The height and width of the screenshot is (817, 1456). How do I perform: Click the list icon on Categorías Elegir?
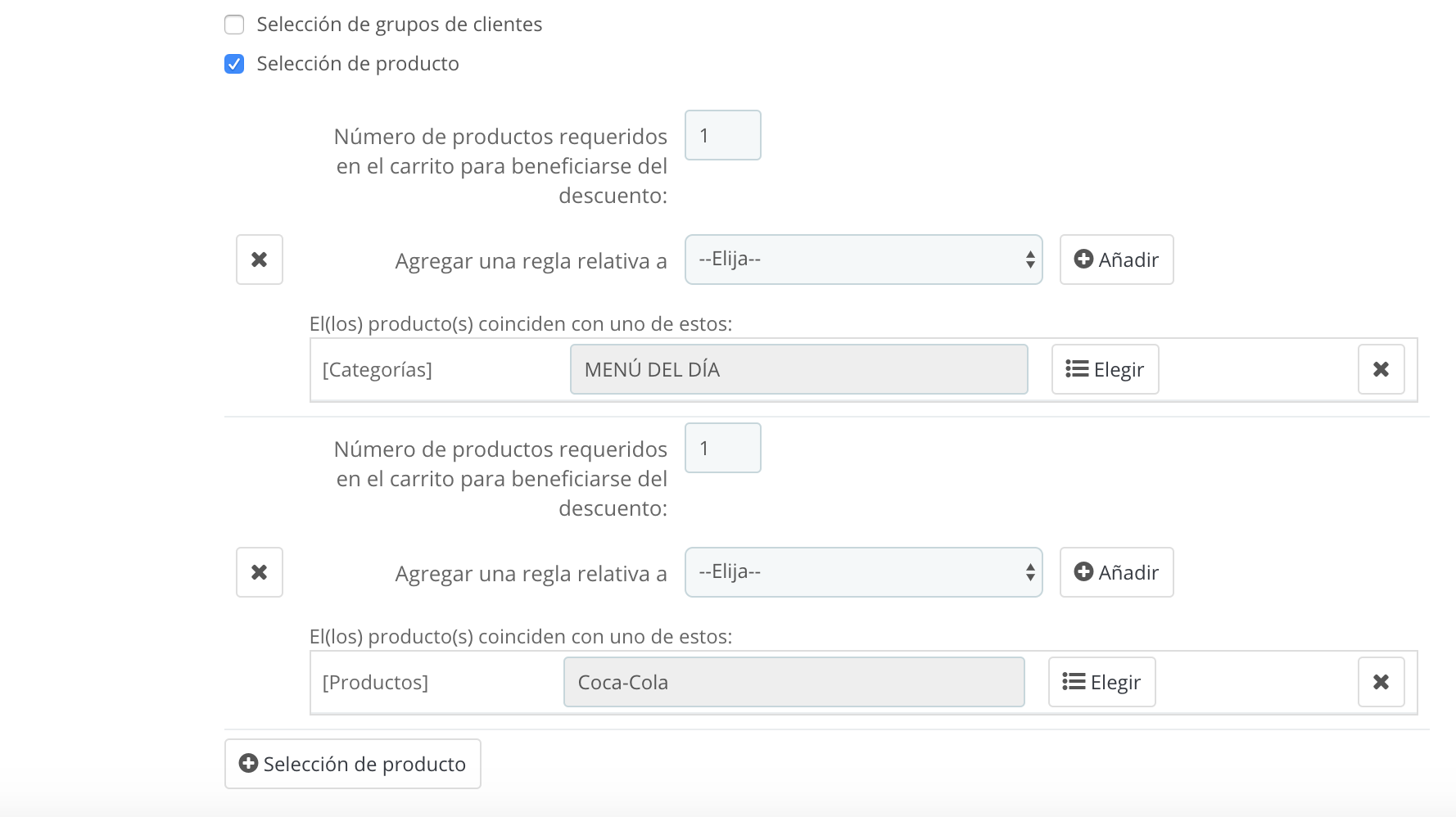tap(1076, 369)
